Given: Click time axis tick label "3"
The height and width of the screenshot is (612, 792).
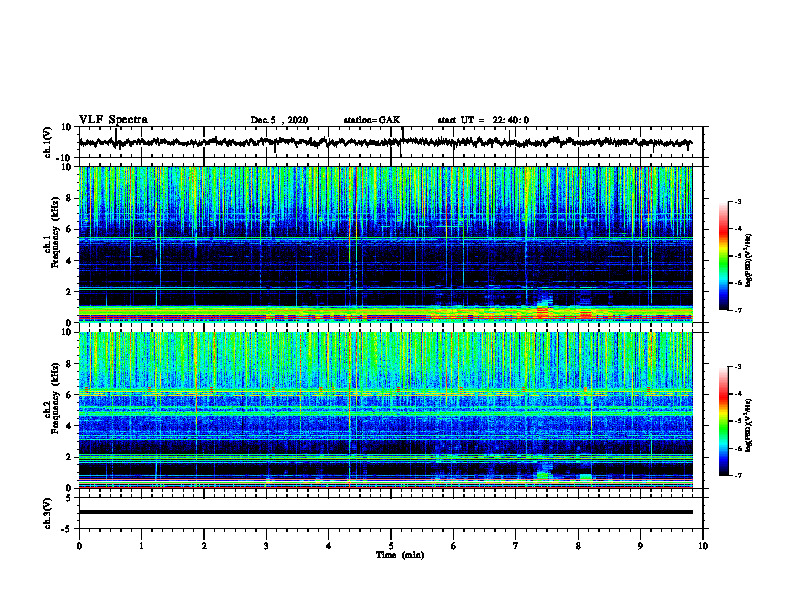Looking at the screenshot, I should [266, 546].
